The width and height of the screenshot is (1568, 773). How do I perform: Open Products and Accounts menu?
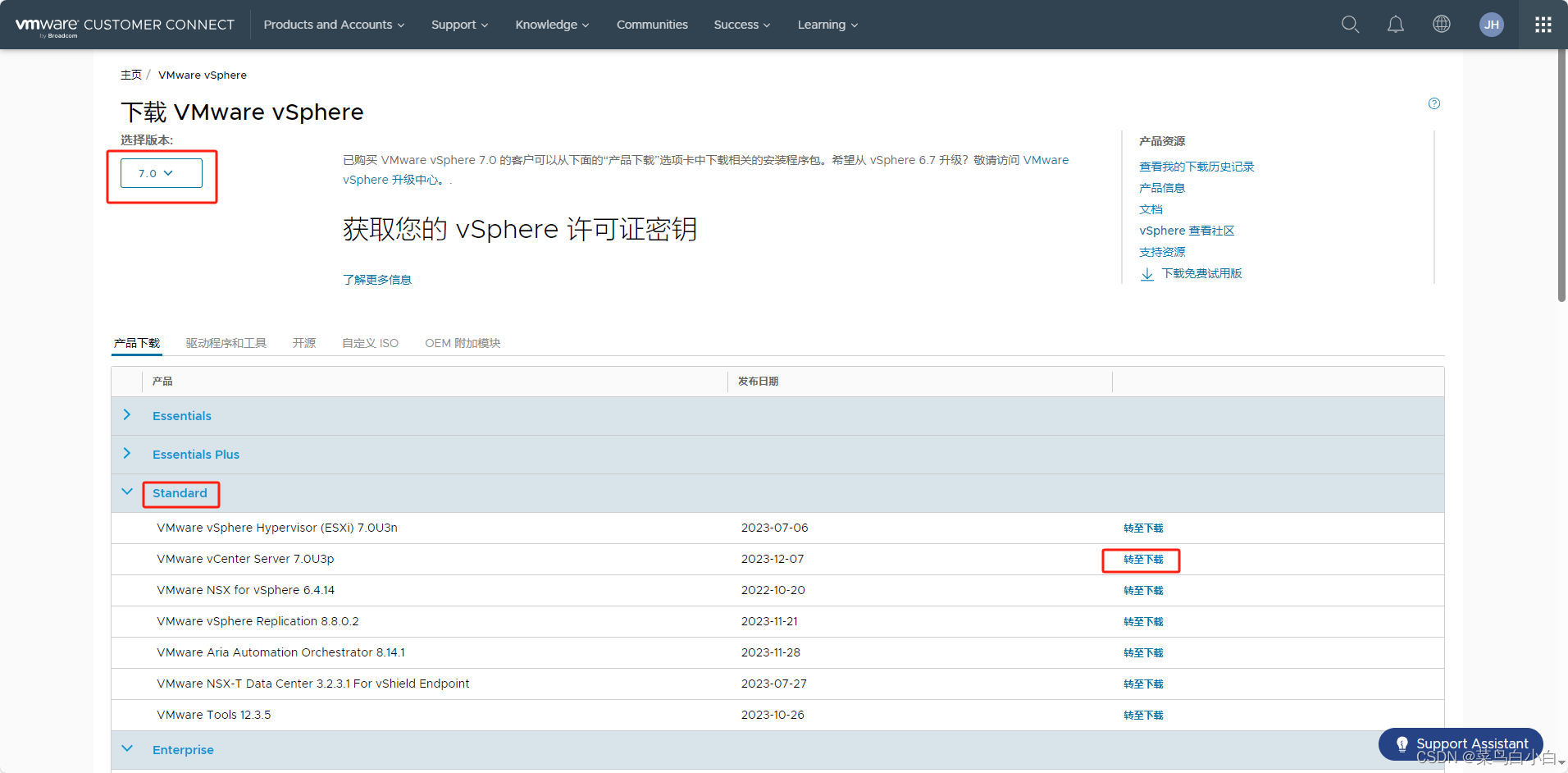point(334,25)
